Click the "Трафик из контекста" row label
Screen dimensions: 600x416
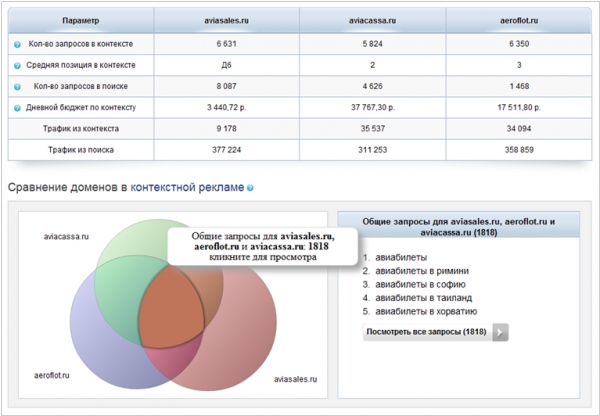[x=81, y=129]
